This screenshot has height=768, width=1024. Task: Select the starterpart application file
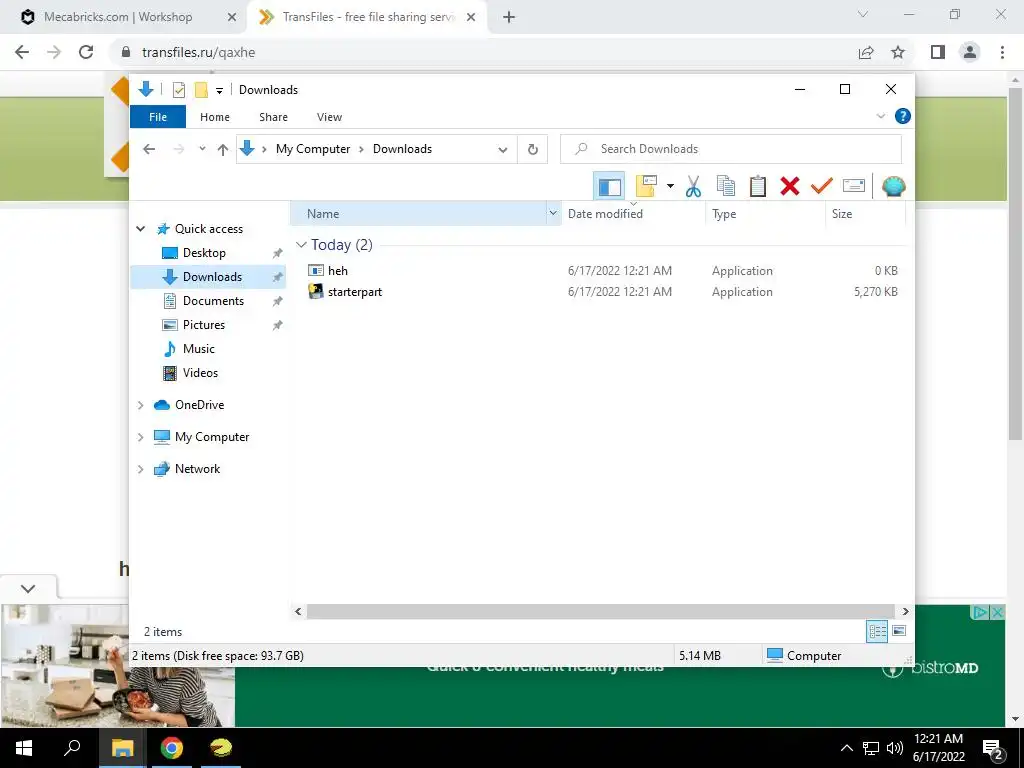[355, 292]
